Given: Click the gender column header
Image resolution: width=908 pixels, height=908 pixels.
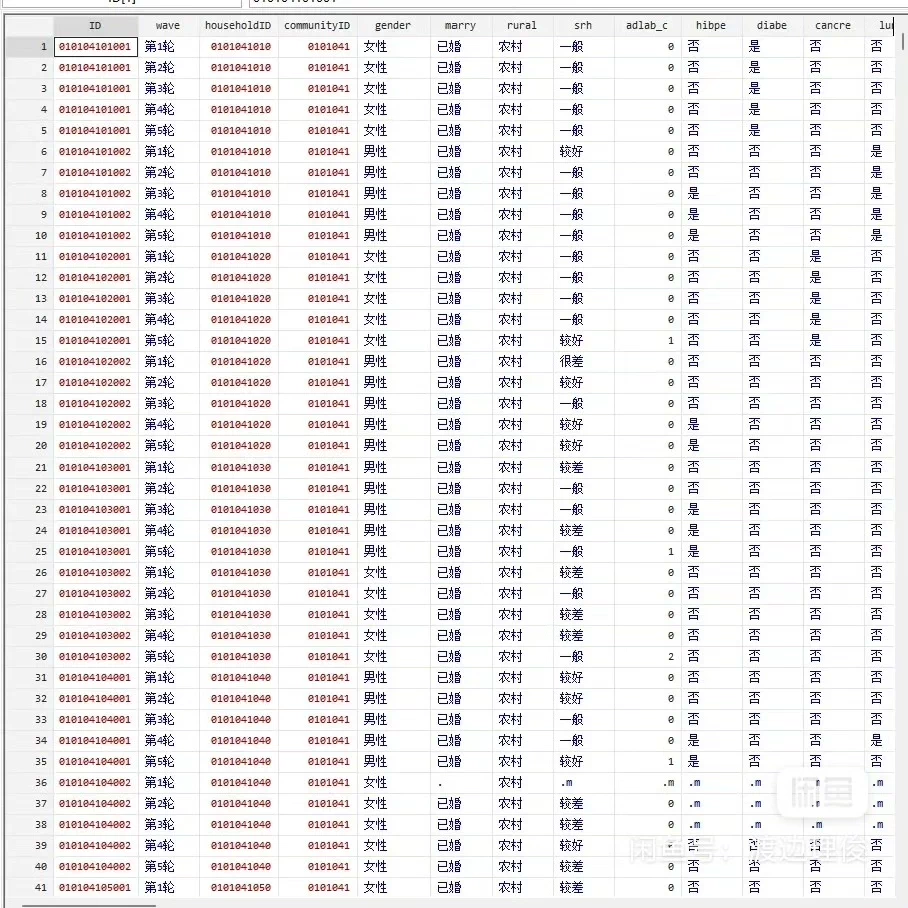Looking at the screenshot, I should click(x=393, y=25).
